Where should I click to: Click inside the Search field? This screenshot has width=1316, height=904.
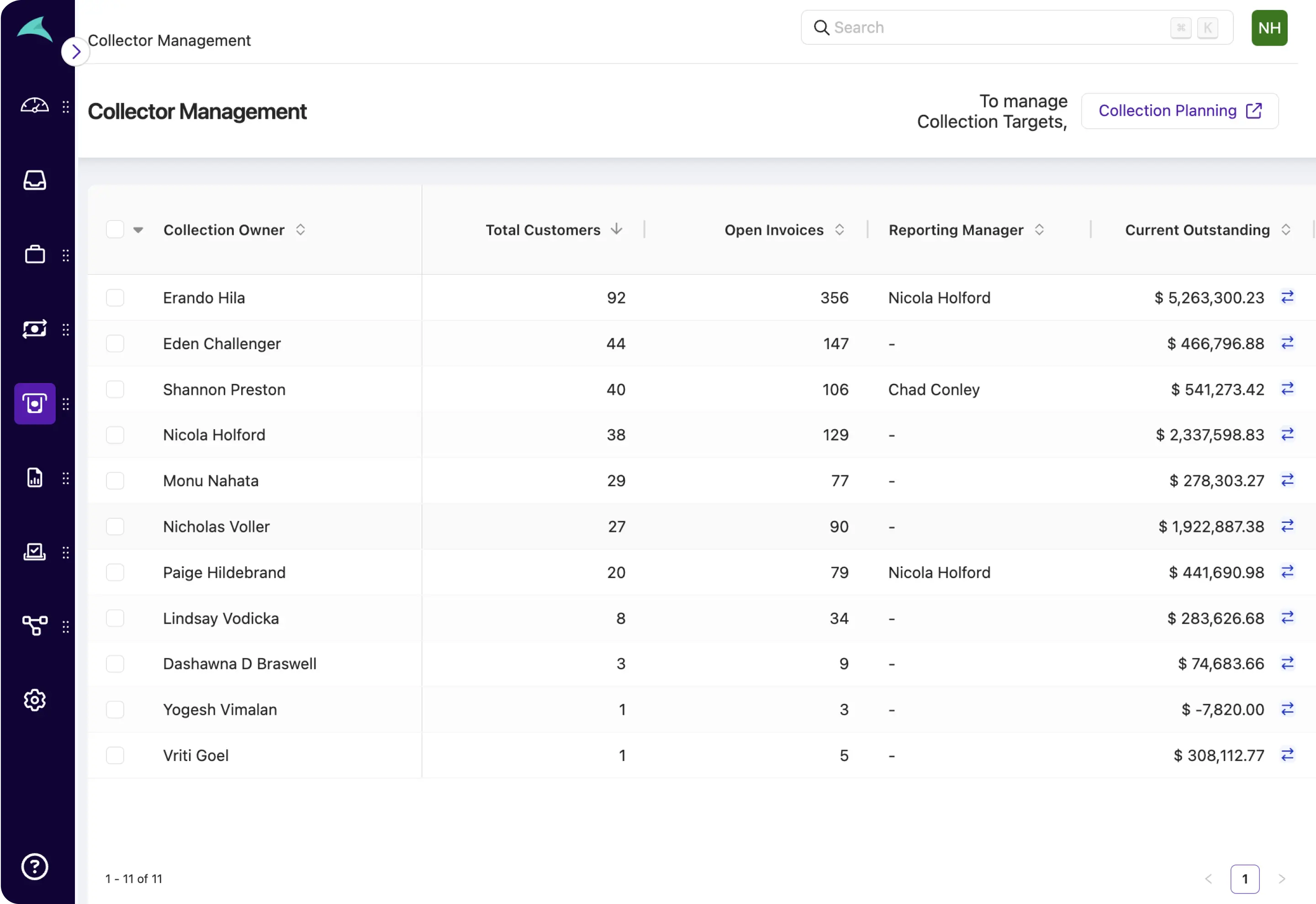point(1016,27)
